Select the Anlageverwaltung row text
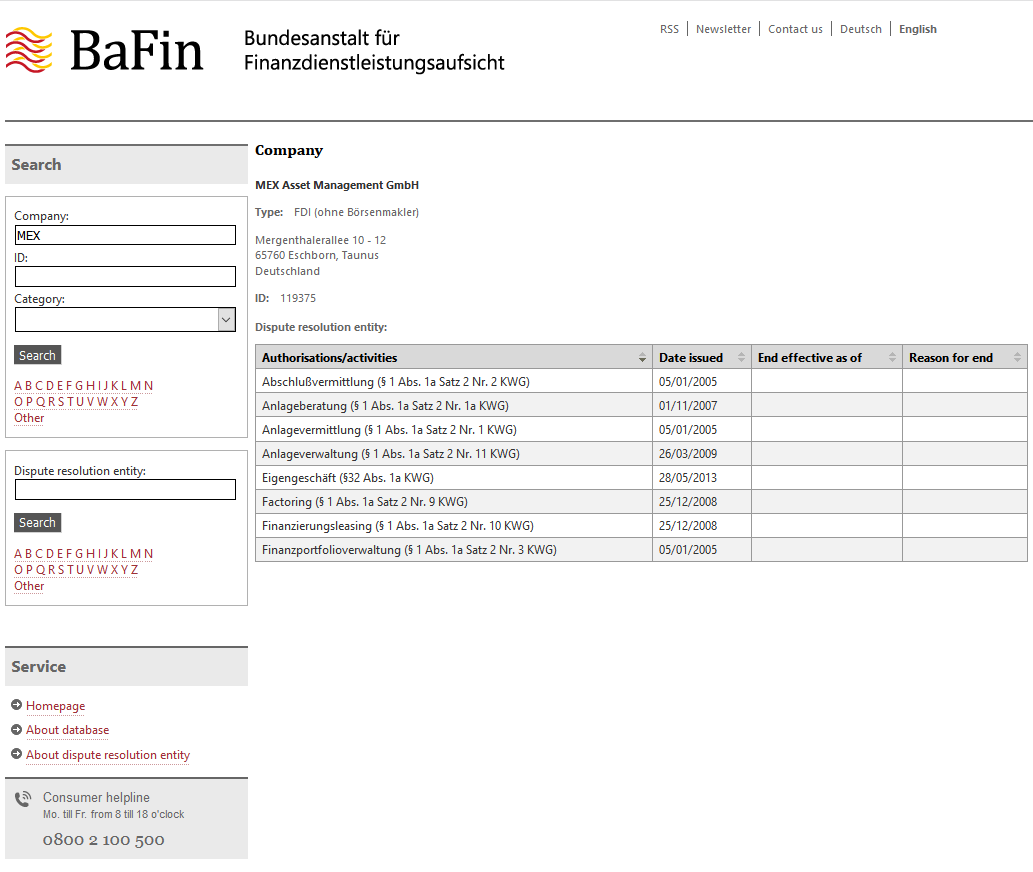This screenshot has height=872, width=1033. point(391,454)
